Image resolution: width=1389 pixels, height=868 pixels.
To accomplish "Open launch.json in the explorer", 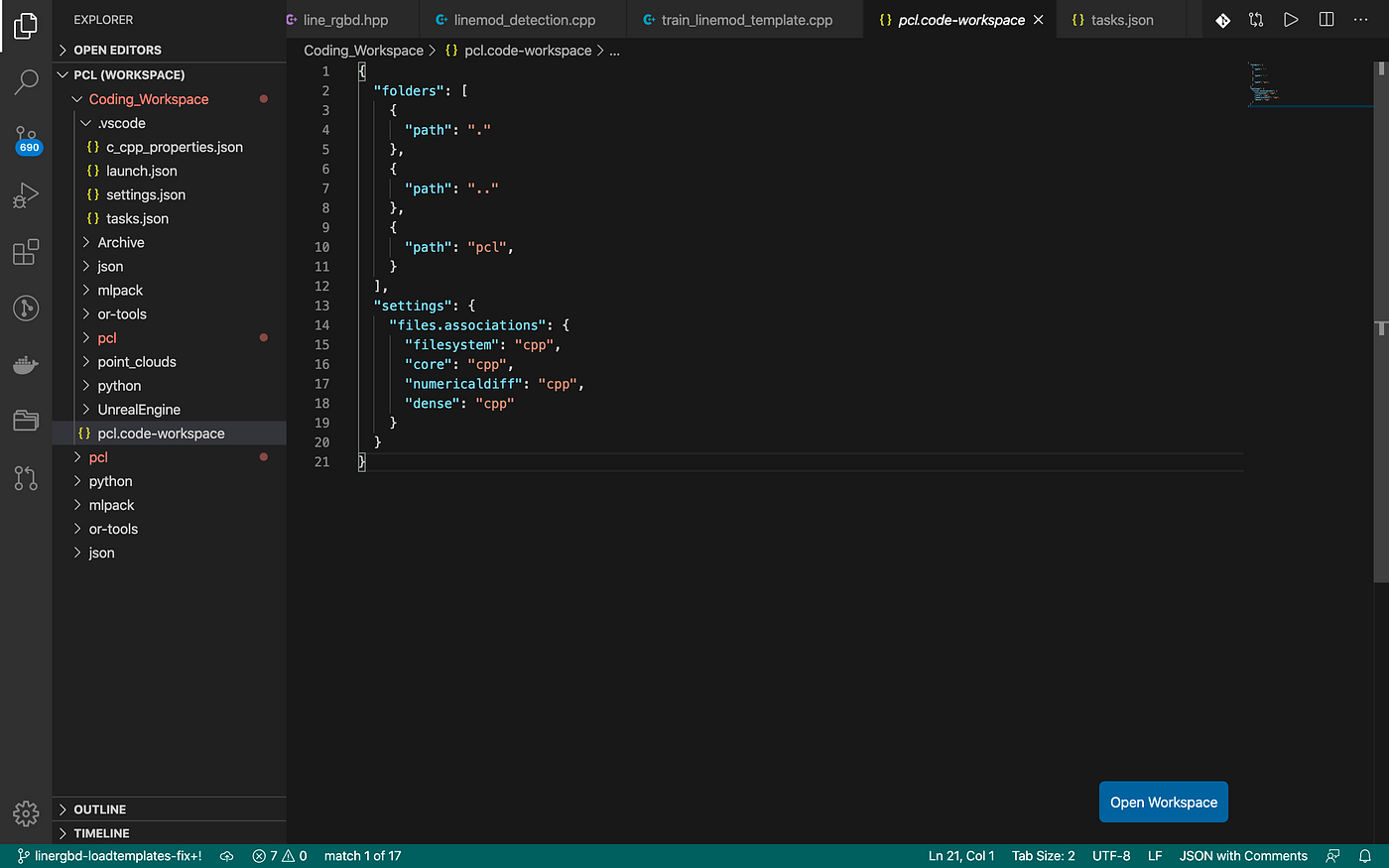I will [x=142, y=171].
